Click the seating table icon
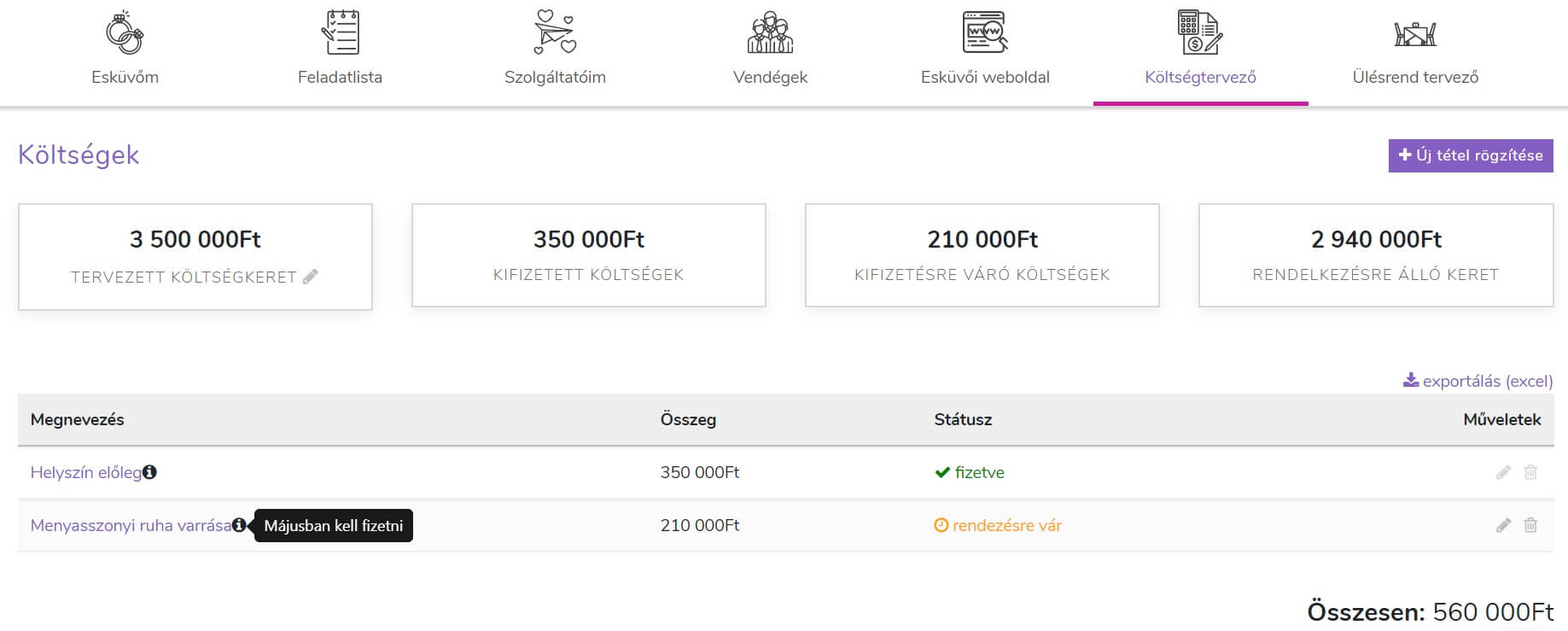The width and height of the screenshot is (1568, 631). coord(1415,33)
